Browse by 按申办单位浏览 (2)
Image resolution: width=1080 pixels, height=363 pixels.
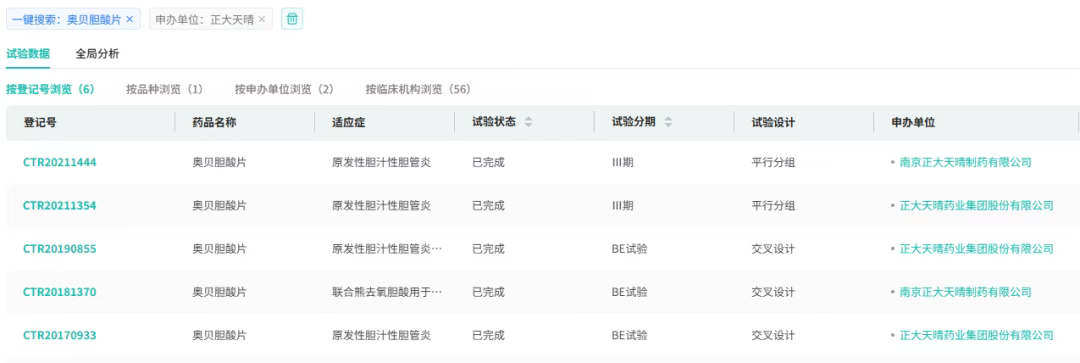(284, 89)
